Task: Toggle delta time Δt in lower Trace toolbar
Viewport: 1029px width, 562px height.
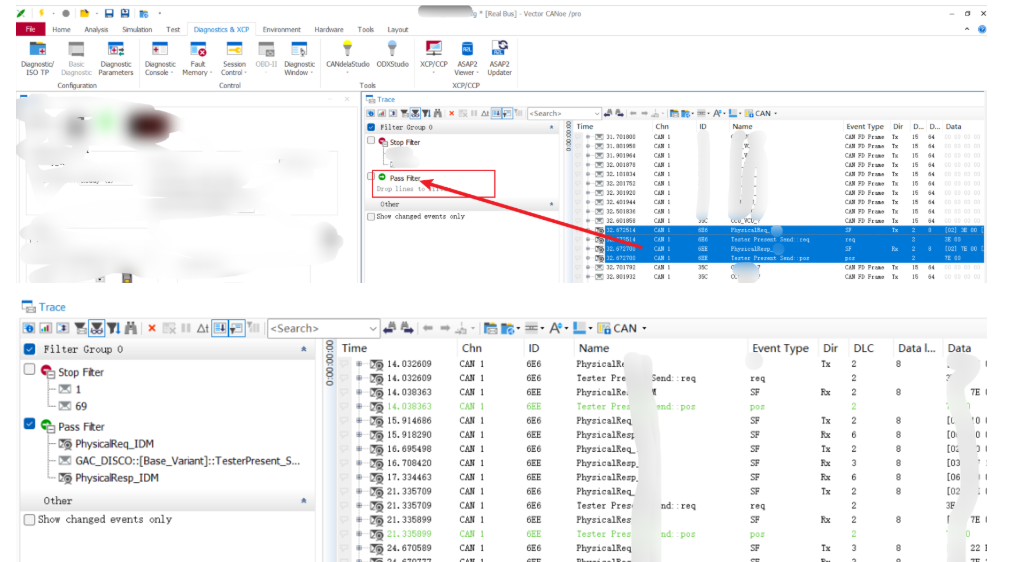Action: pos(203,328)
